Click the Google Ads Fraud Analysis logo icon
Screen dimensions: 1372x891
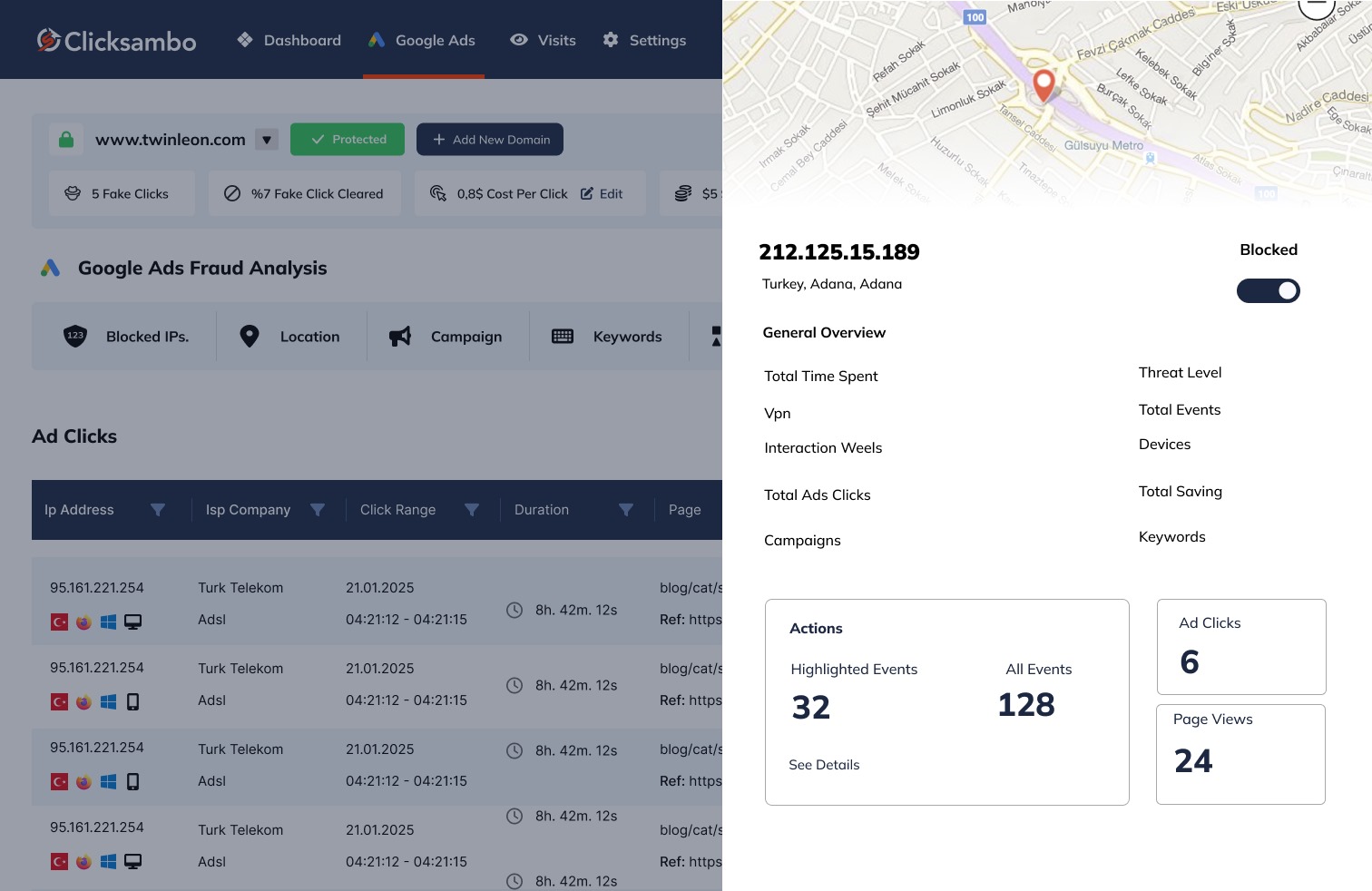tap(51, 269)
